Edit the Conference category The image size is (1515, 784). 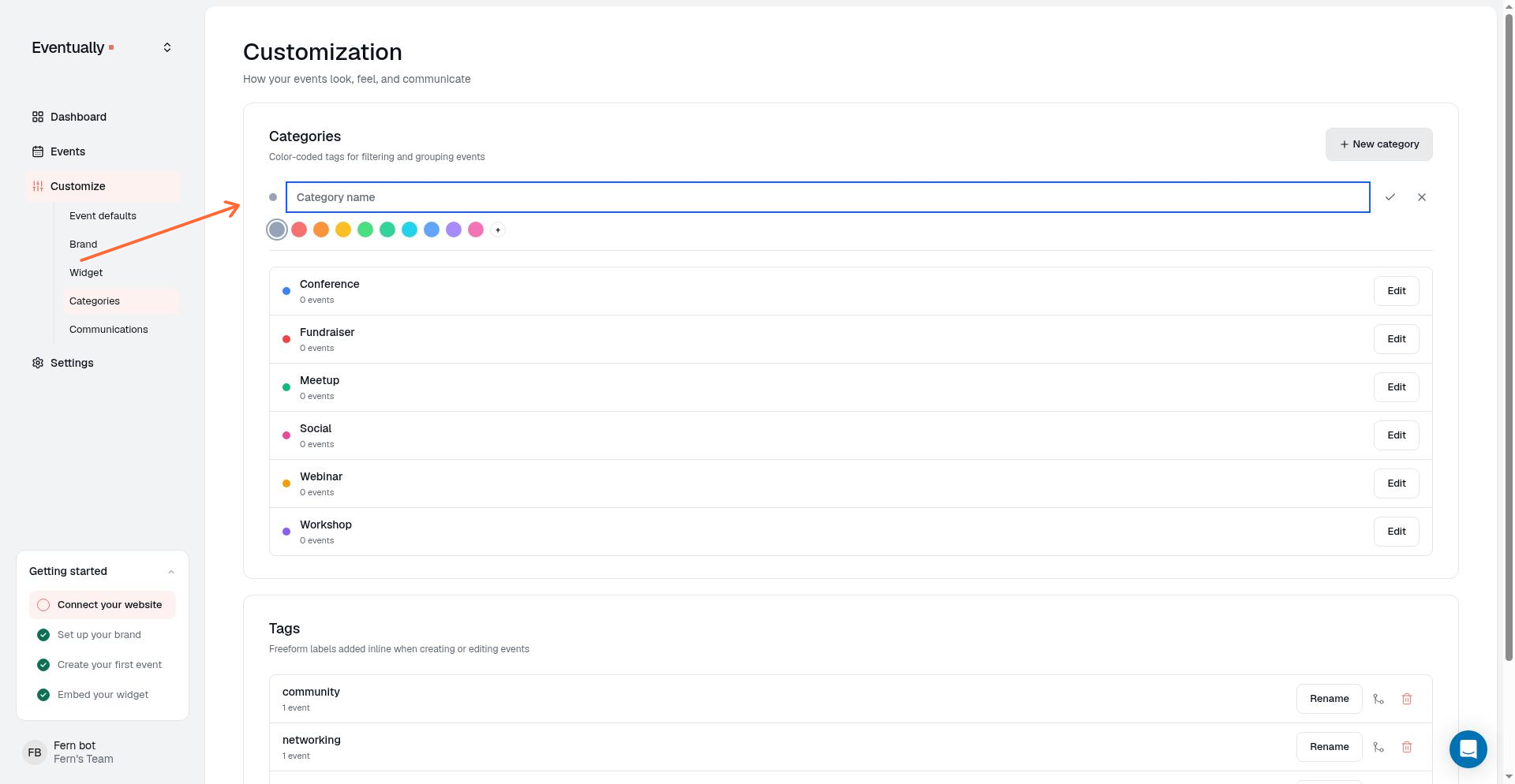click(x=1396, y=291)
